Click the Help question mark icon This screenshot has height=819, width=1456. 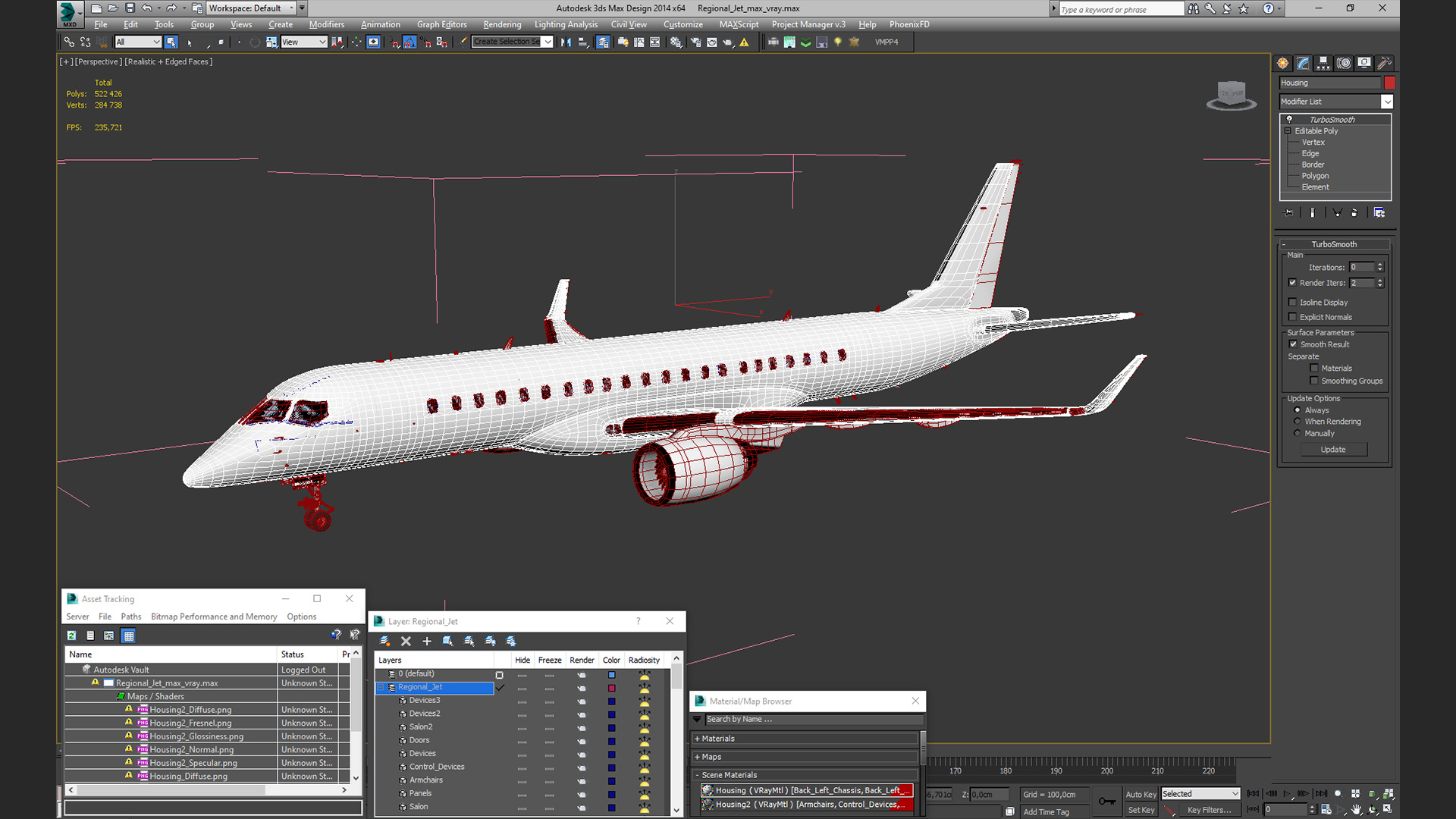point(1268,8)
